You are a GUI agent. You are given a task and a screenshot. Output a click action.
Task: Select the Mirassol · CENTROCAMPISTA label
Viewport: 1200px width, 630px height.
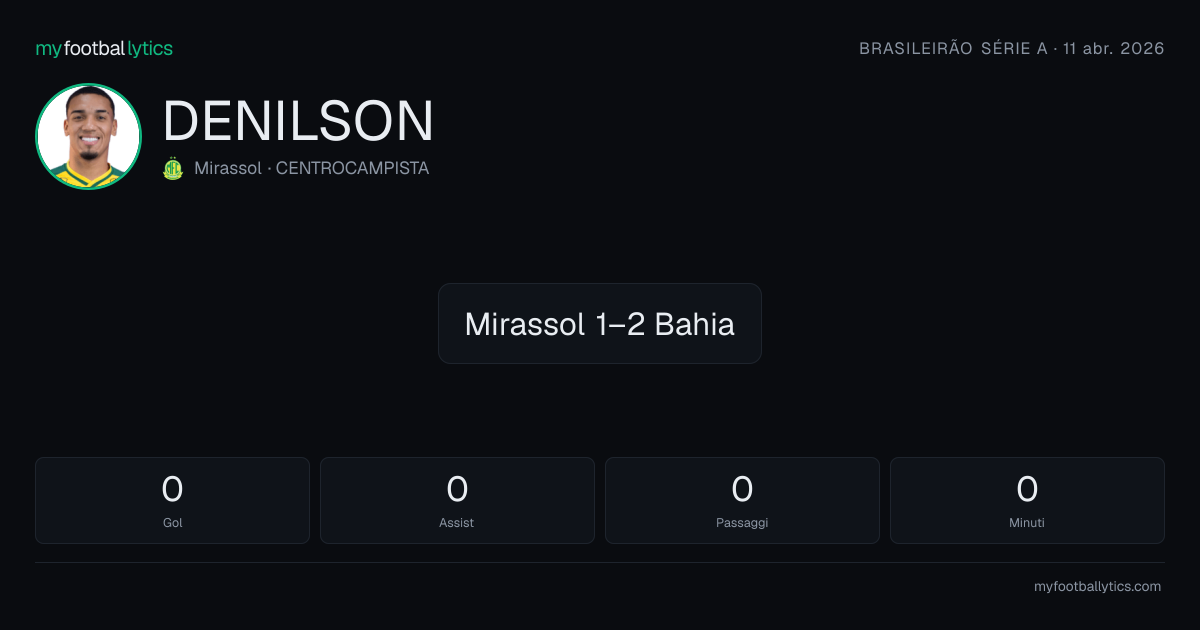[x=311, y=169]
